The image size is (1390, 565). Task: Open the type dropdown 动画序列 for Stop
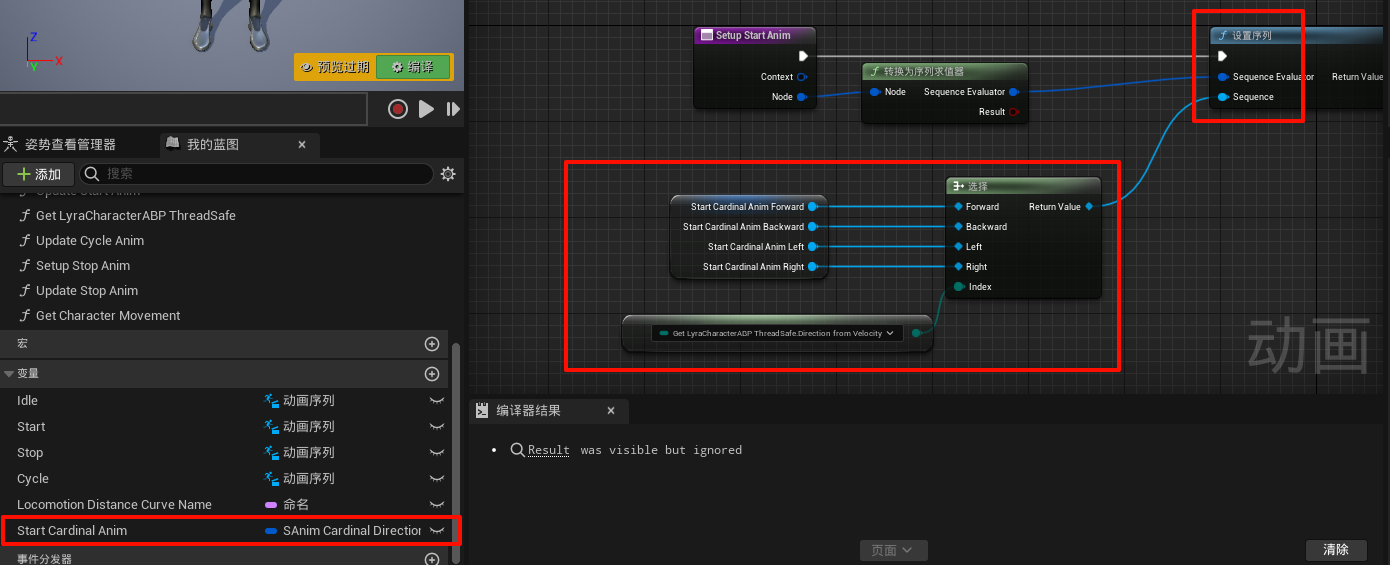[300, 453]
